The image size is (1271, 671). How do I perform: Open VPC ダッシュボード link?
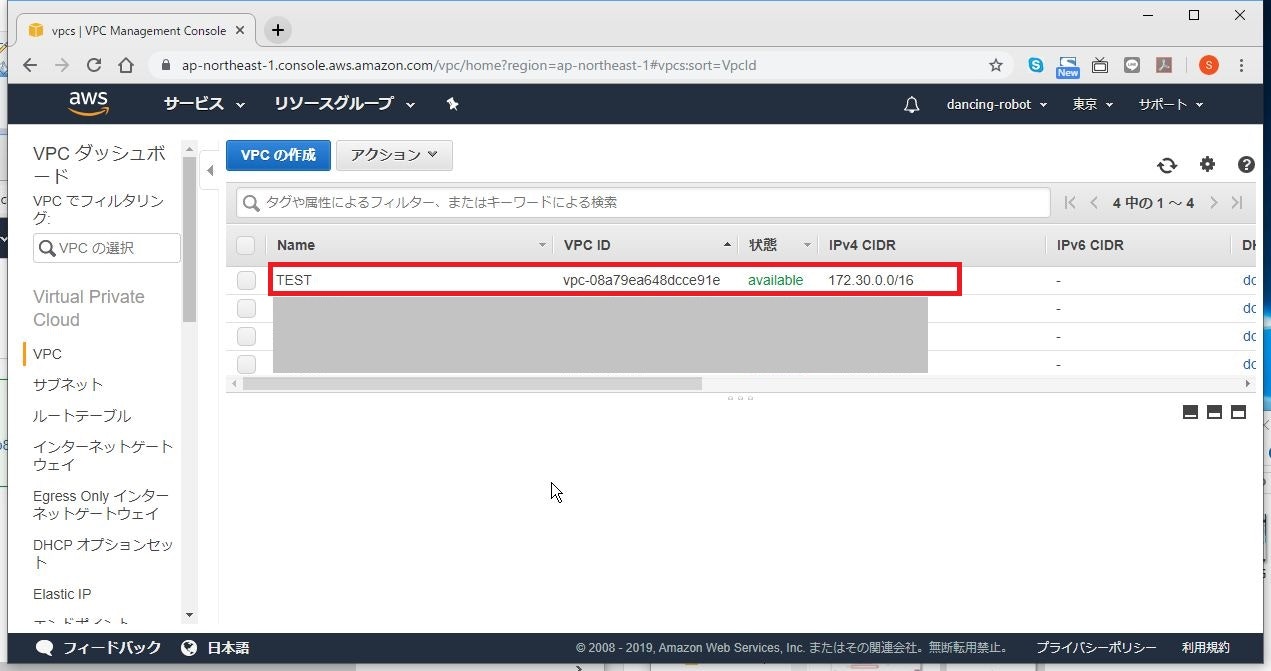pos(99,165)
